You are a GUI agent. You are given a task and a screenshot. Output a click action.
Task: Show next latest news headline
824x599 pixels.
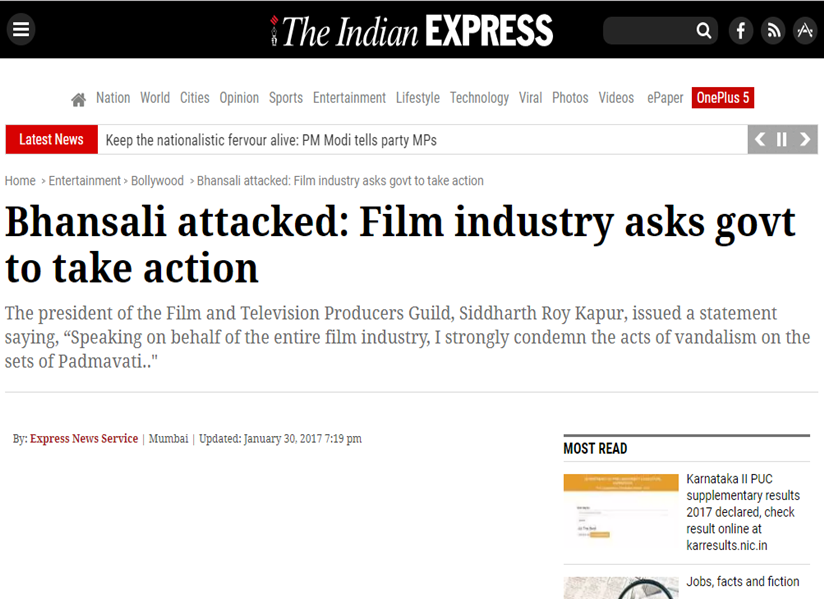pos(805,140)
